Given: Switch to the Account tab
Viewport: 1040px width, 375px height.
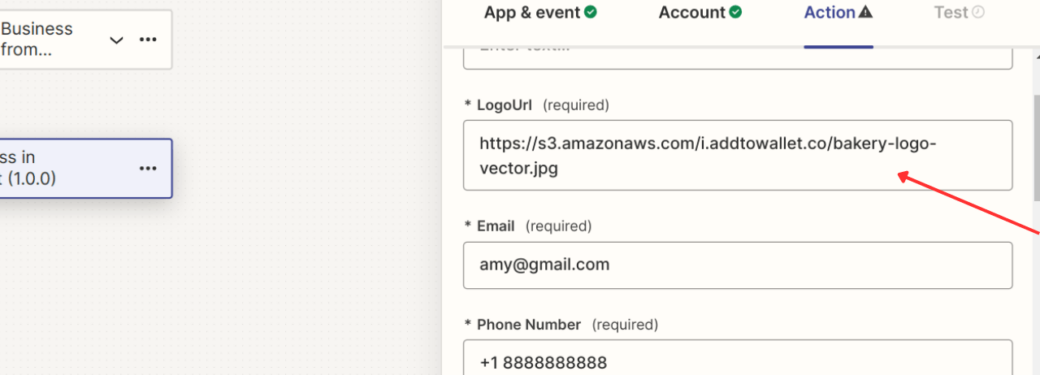Looking at the screenshot, I should click(700, 13).
